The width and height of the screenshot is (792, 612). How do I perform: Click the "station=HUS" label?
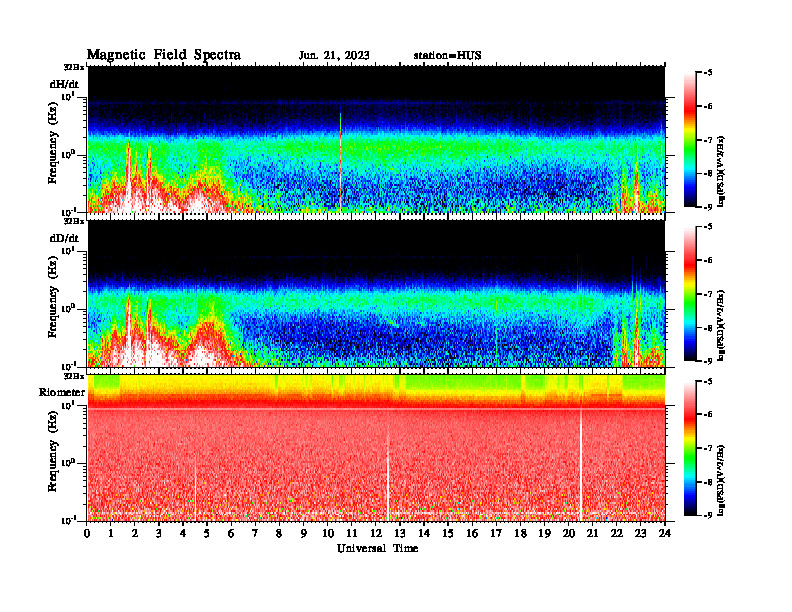coord(447,56)
